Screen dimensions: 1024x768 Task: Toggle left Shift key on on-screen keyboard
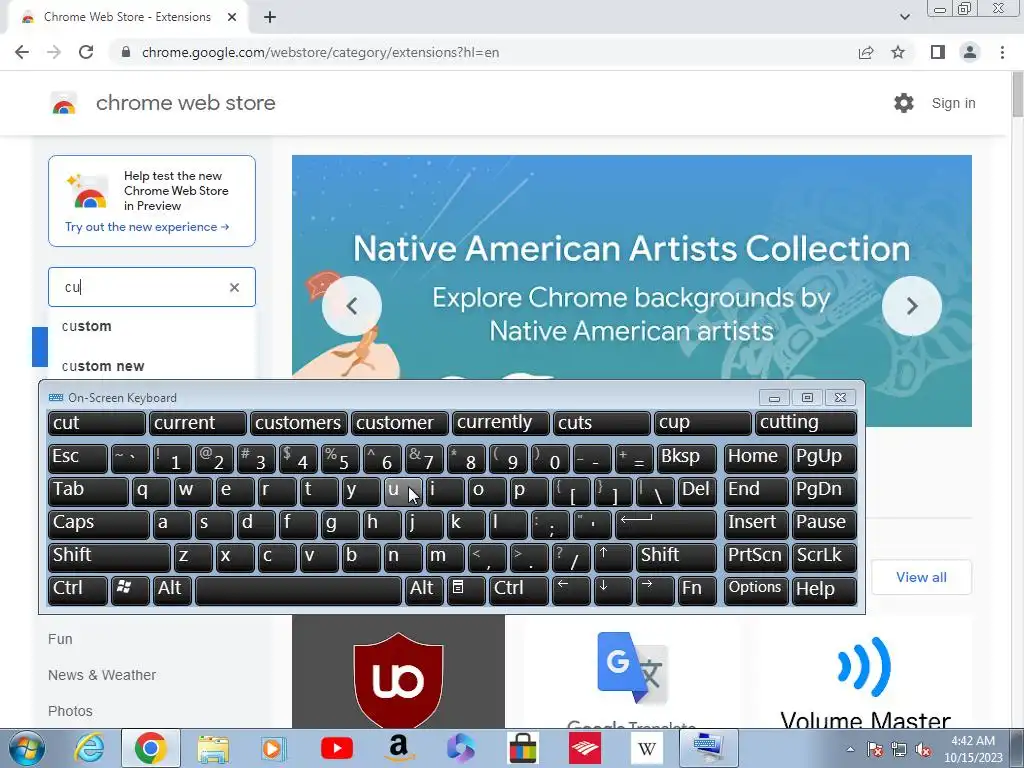pos(109,557)
